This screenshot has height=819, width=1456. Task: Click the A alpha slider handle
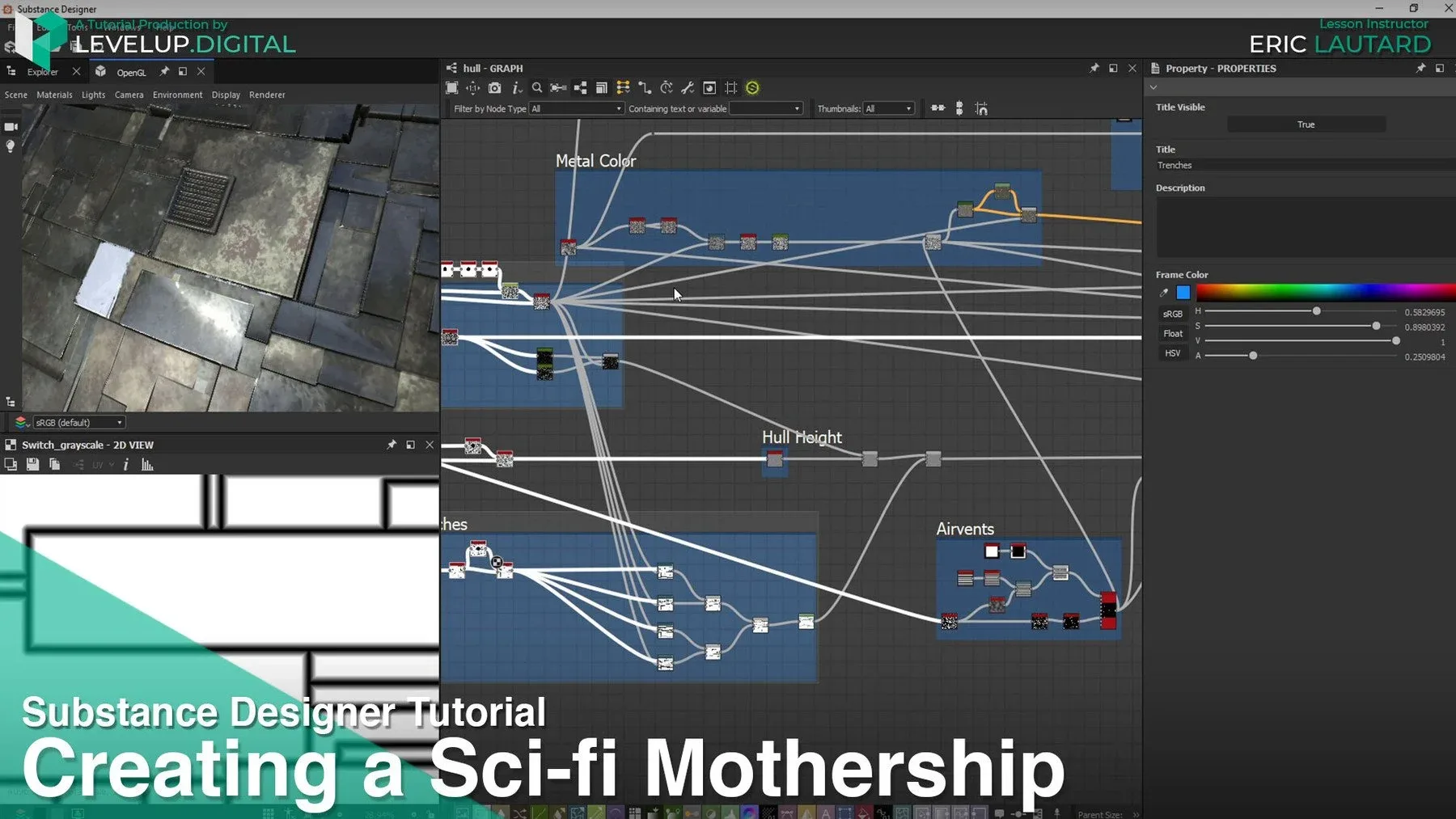click(1253, 356)
